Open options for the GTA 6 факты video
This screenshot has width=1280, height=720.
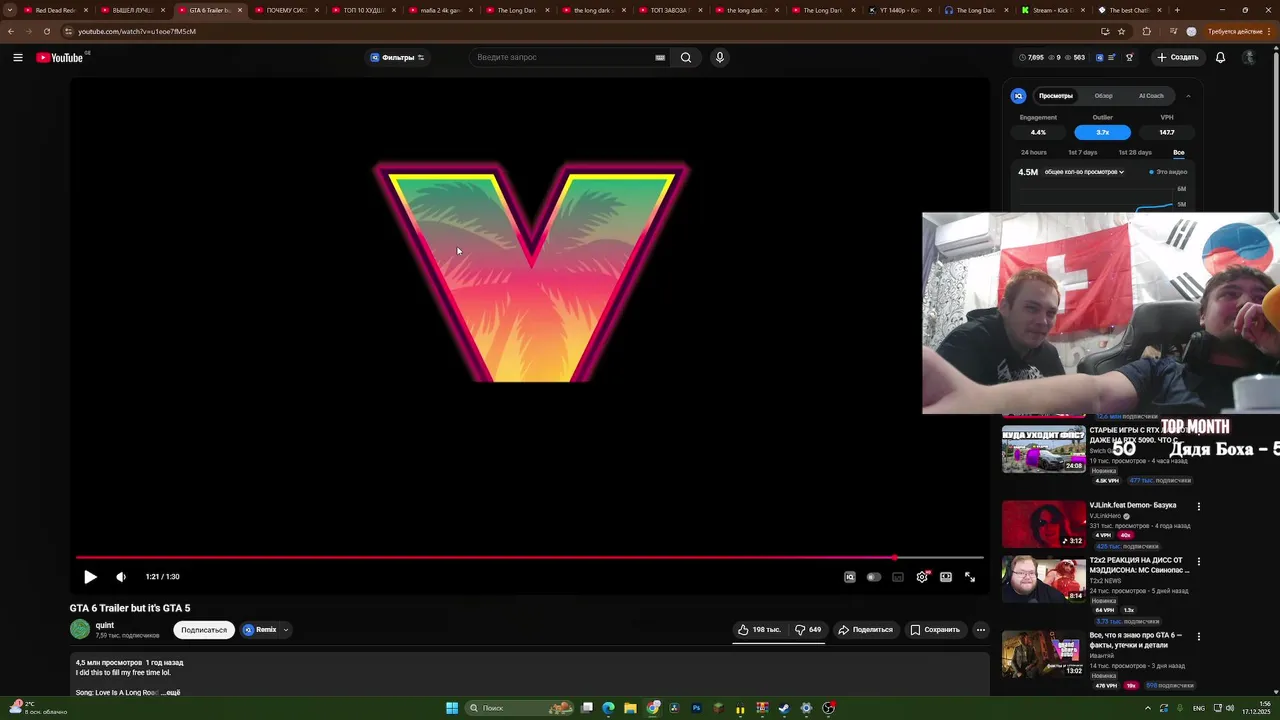tap(1199, 636)
